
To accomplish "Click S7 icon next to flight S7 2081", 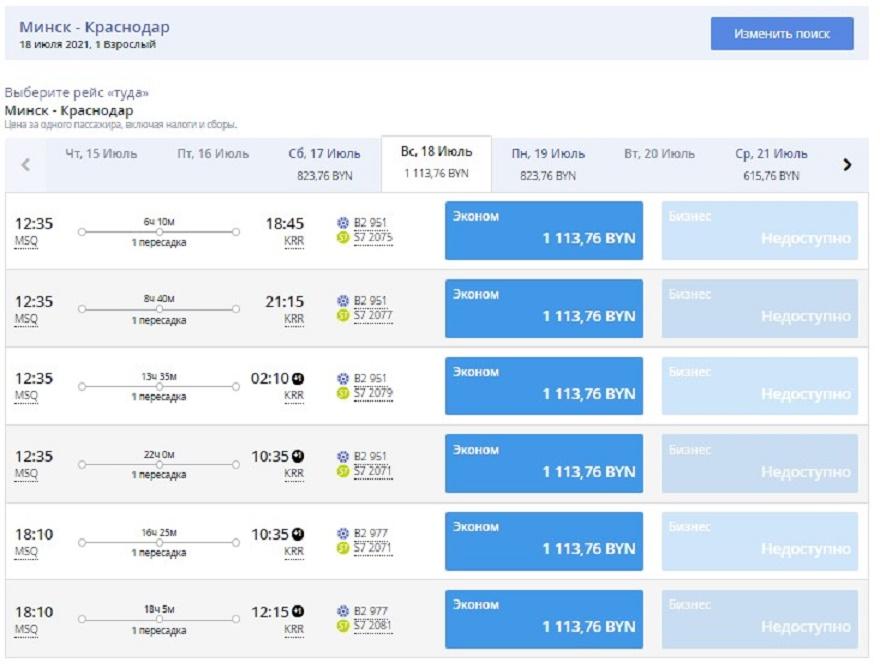I will (x=343, y=628).
